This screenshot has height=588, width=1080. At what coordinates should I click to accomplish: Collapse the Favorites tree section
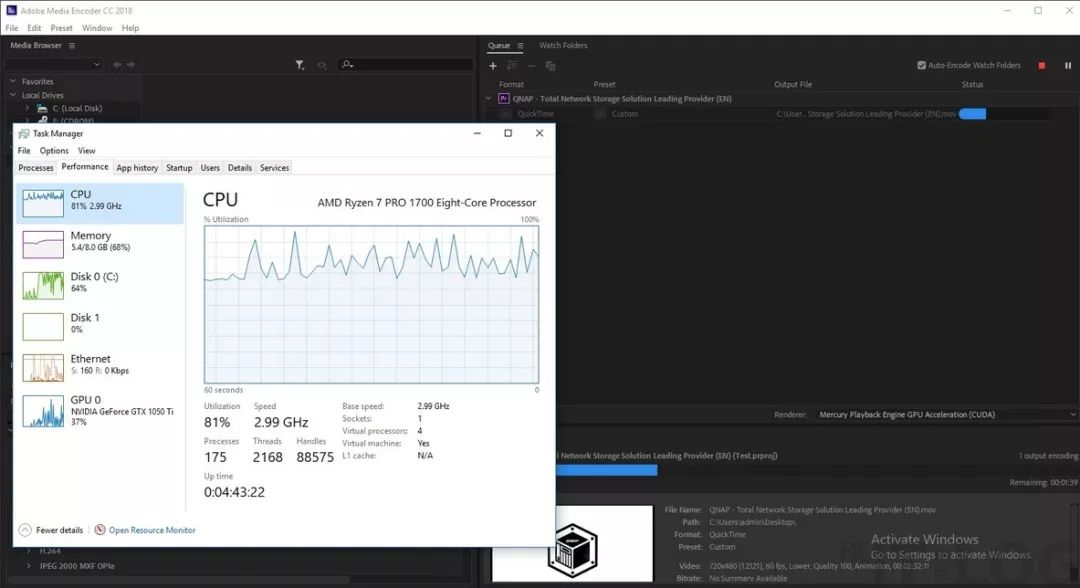pos(12,81)
